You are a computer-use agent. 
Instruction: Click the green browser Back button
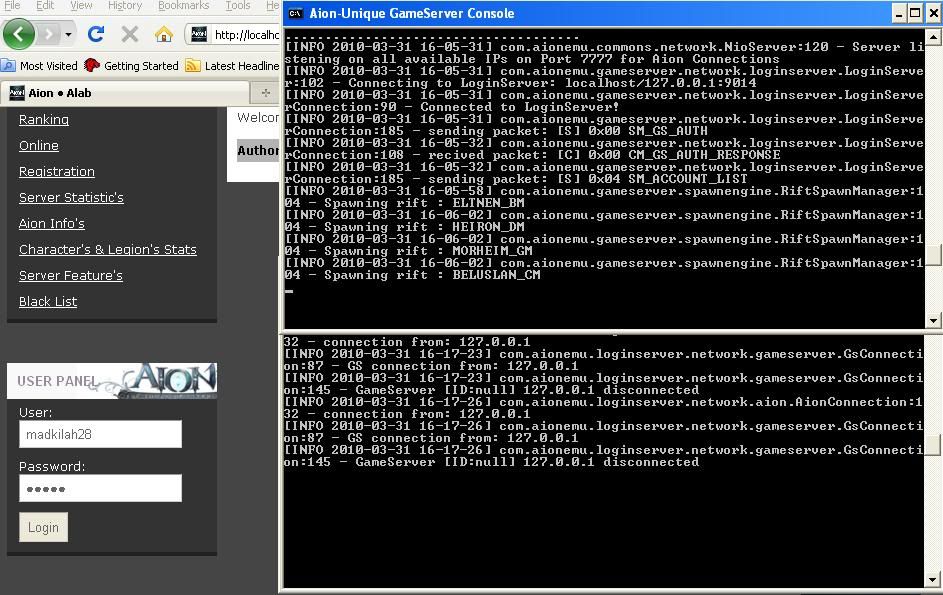tap(18, 34)
